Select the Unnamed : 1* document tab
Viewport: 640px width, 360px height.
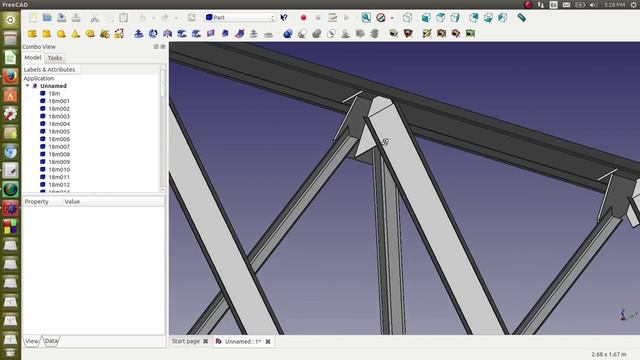[x=242, y=341]
